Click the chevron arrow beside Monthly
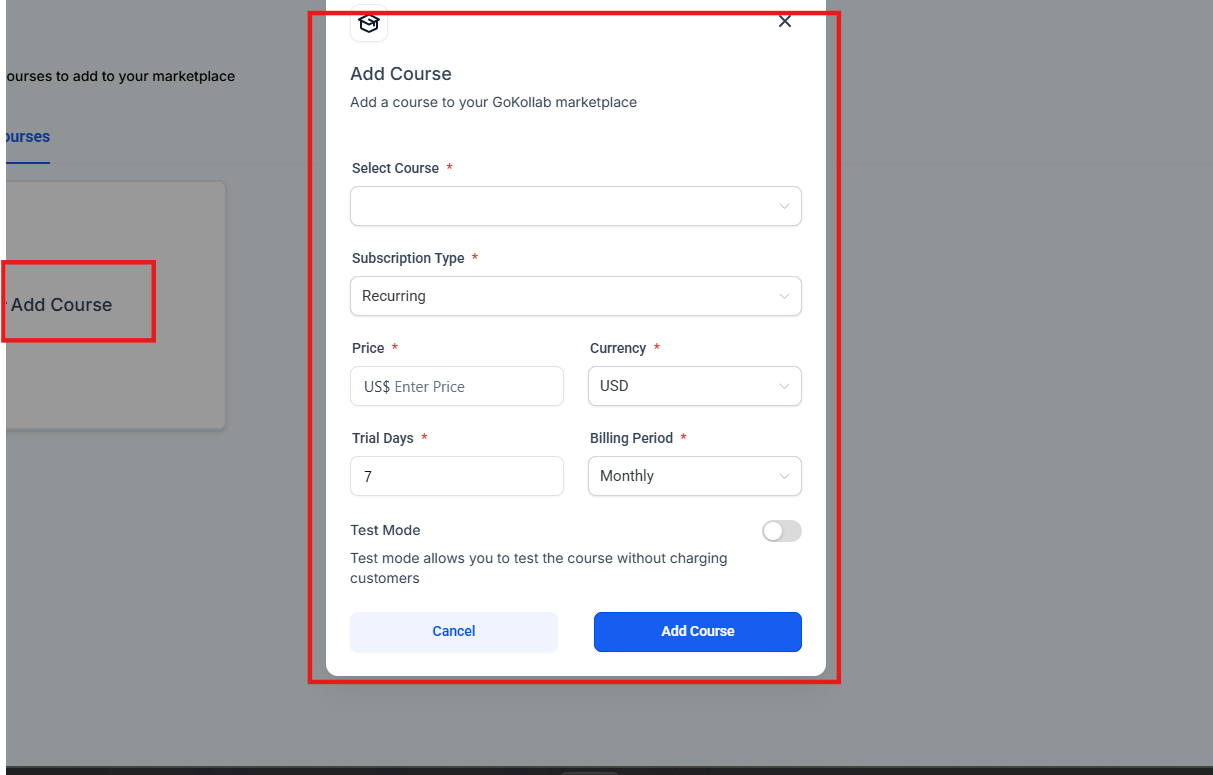1213x775 pixels. 784,476
